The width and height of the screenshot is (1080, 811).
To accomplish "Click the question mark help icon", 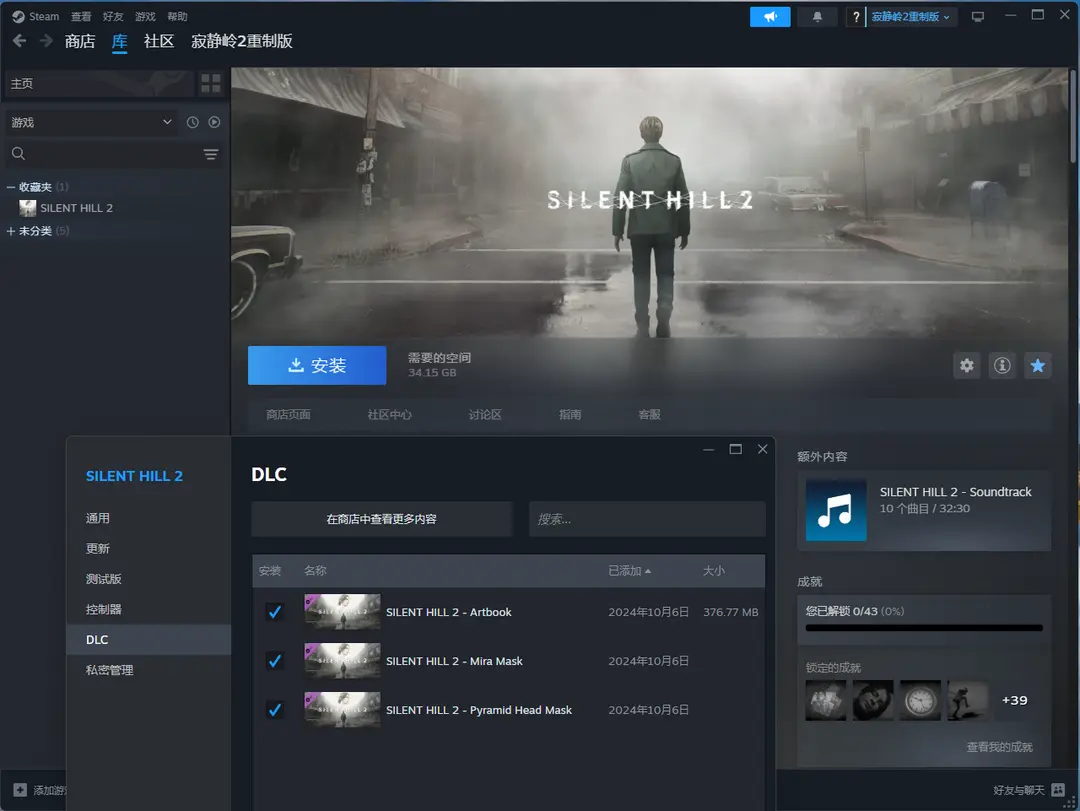I will tap(855, 17).
